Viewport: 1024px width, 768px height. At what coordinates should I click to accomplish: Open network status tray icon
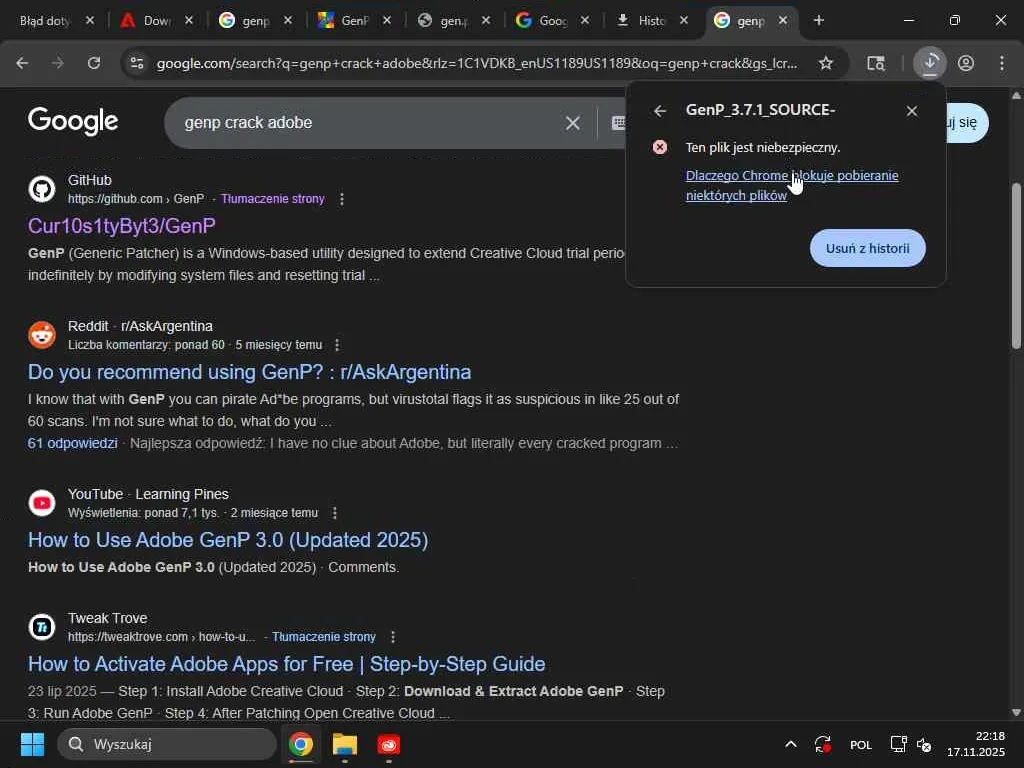click(x=898, y=744)
